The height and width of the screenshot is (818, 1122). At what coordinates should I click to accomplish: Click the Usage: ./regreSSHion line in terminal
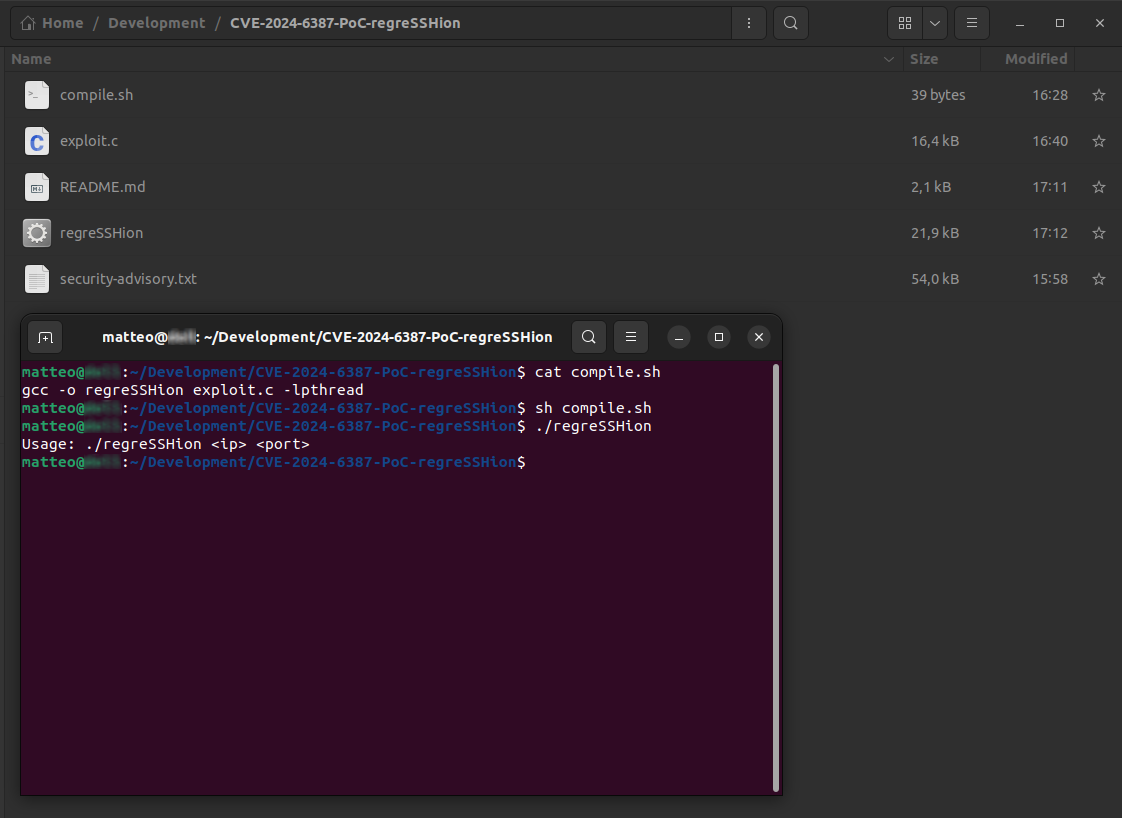(165, 444)
